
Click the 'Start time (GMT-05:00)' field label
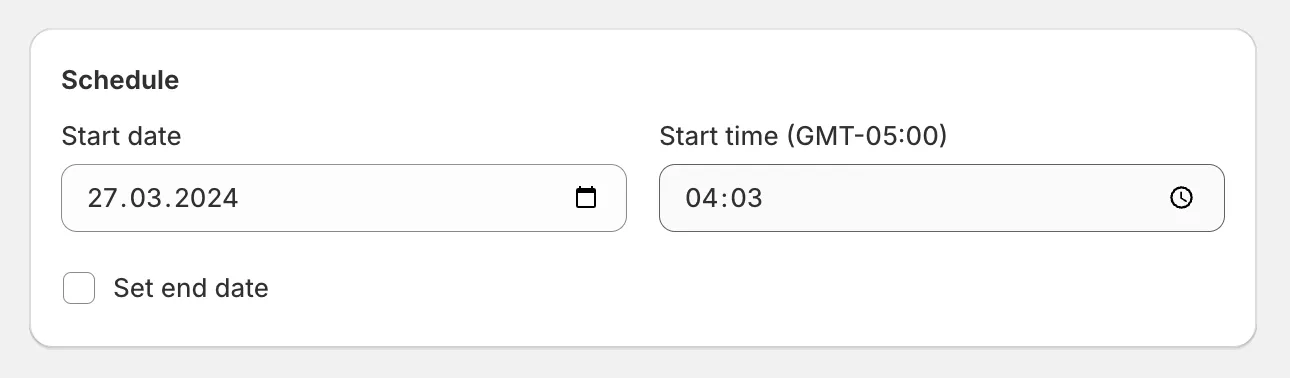pos(803,136)
